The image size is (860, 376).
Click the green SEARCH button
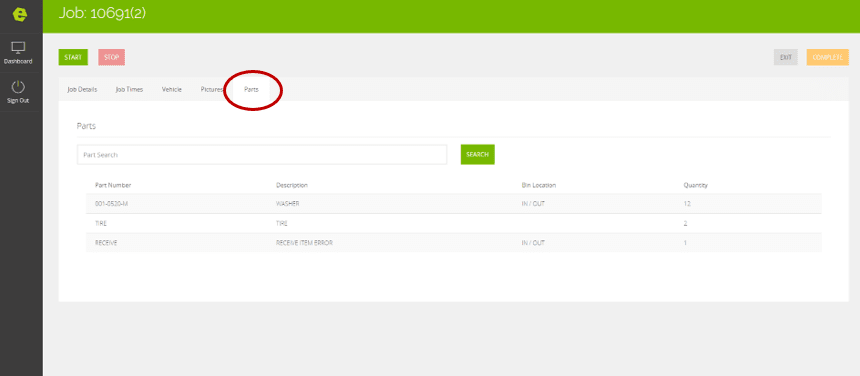tap(477, 155)
